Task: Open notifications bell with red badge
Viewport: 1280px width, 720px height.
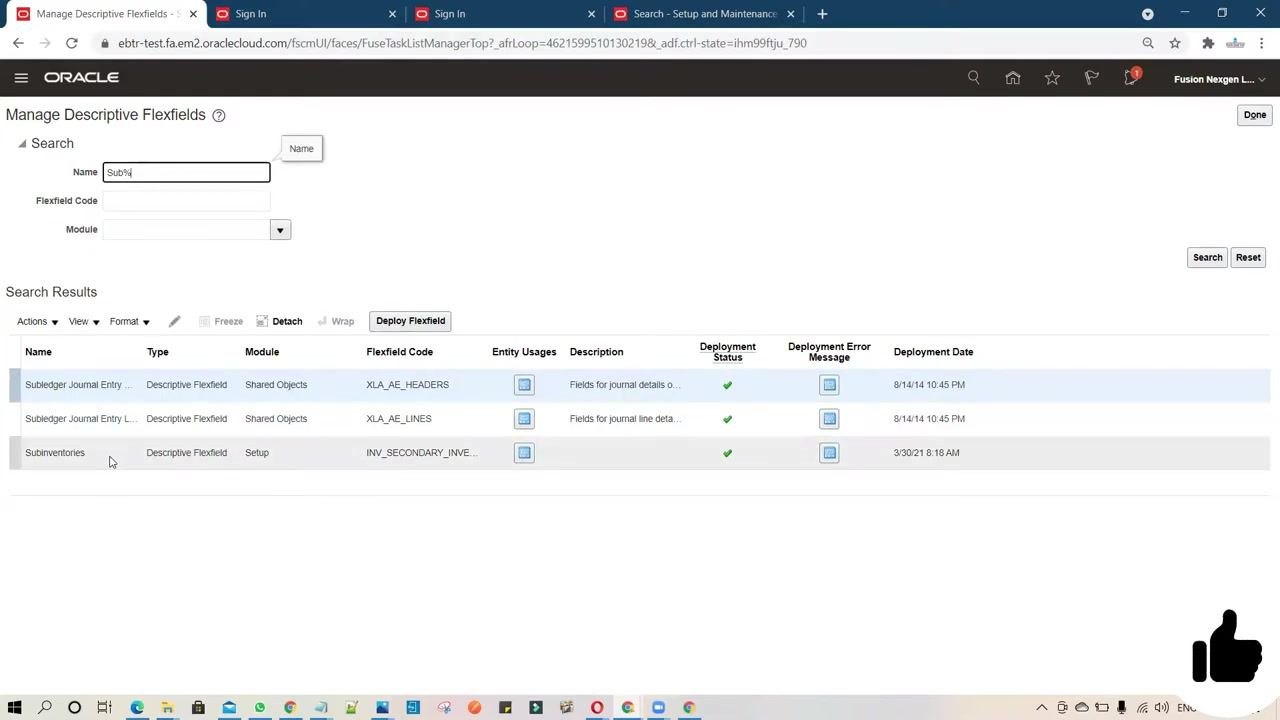Action: click(1132, 77)
